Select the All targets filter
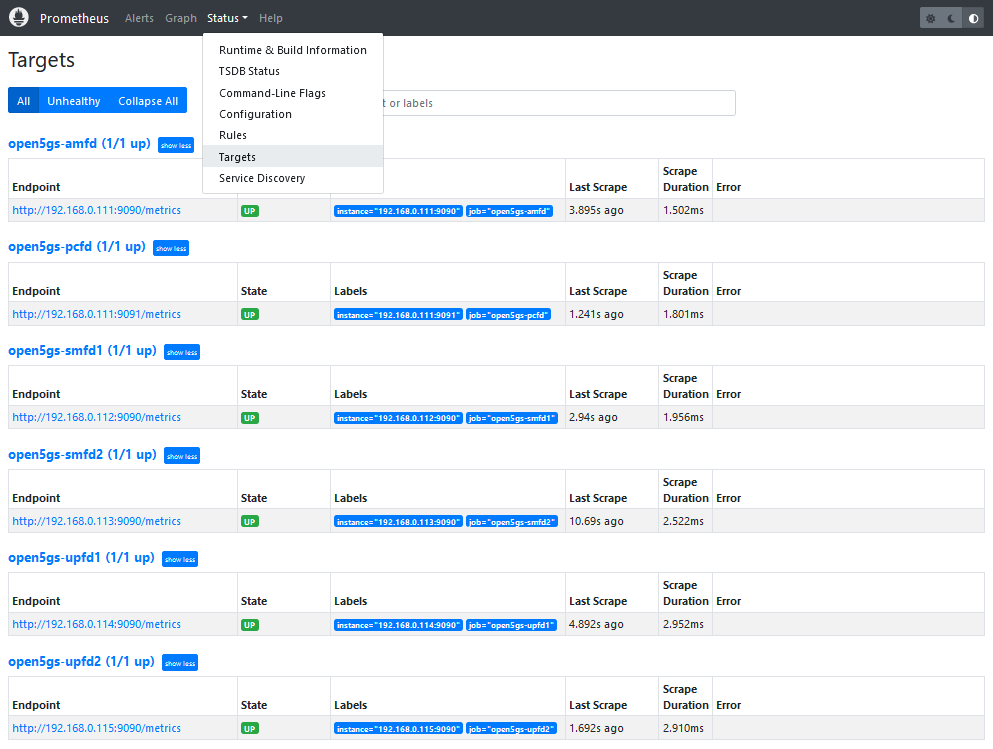The height and width of the screenshot is (749, 993). click(x=23, y=101)
